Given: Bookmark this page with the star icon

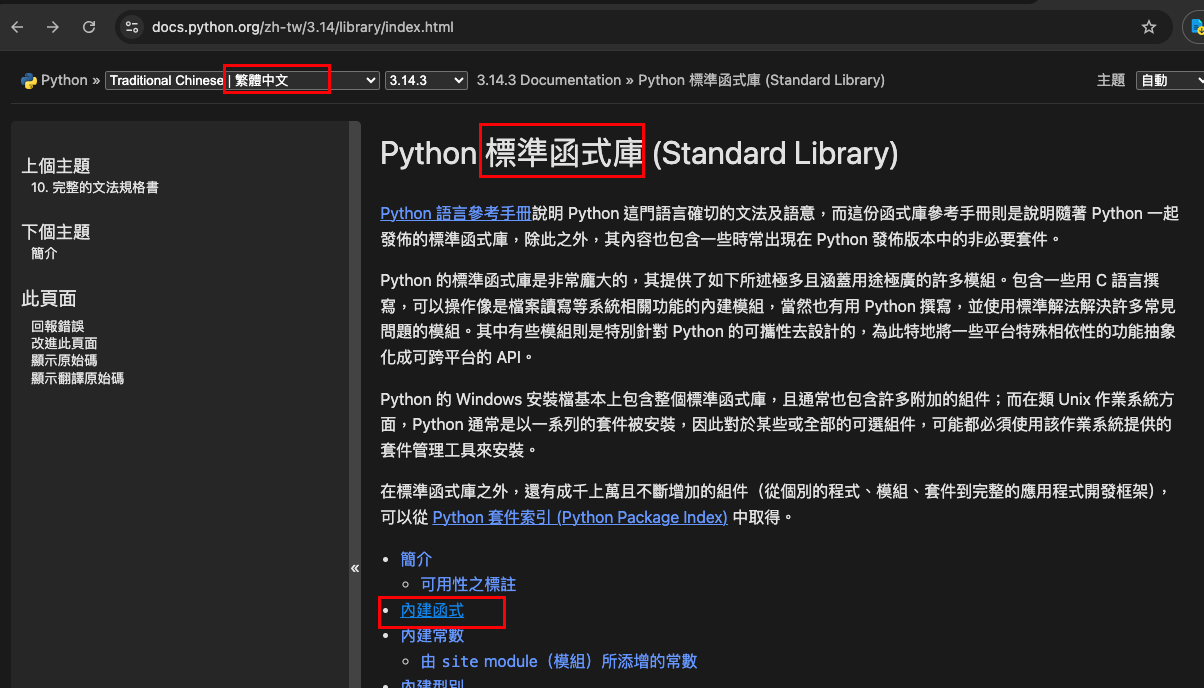Looking at the screenshot, I should (x=1149, y=27).
